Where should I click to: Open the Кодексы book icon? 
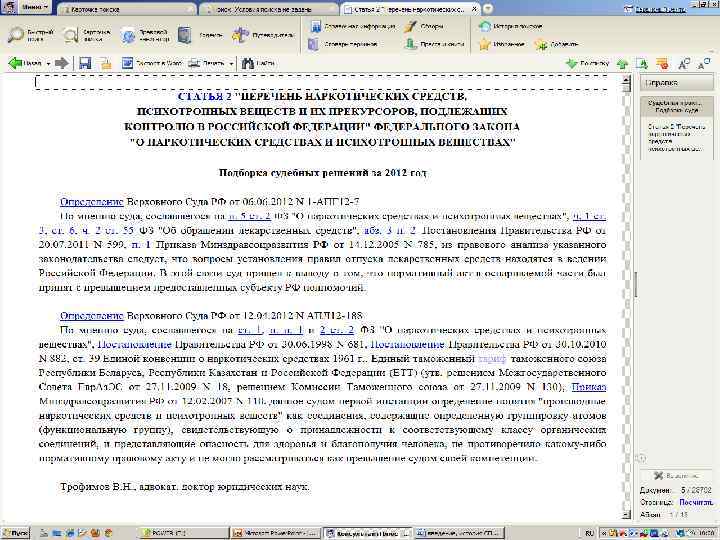tap(185, 35)
